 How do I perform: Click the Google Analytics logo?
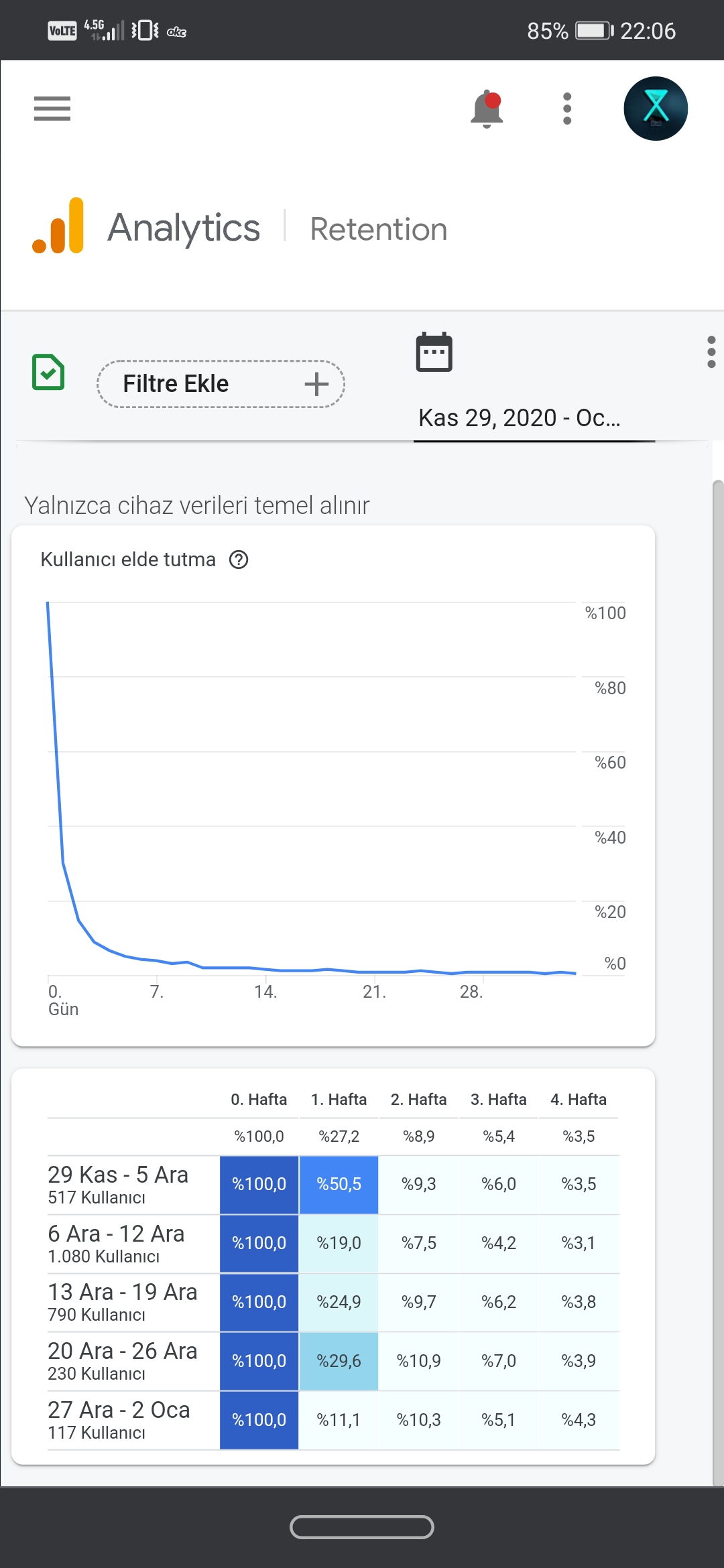click(x=58, y=226)
